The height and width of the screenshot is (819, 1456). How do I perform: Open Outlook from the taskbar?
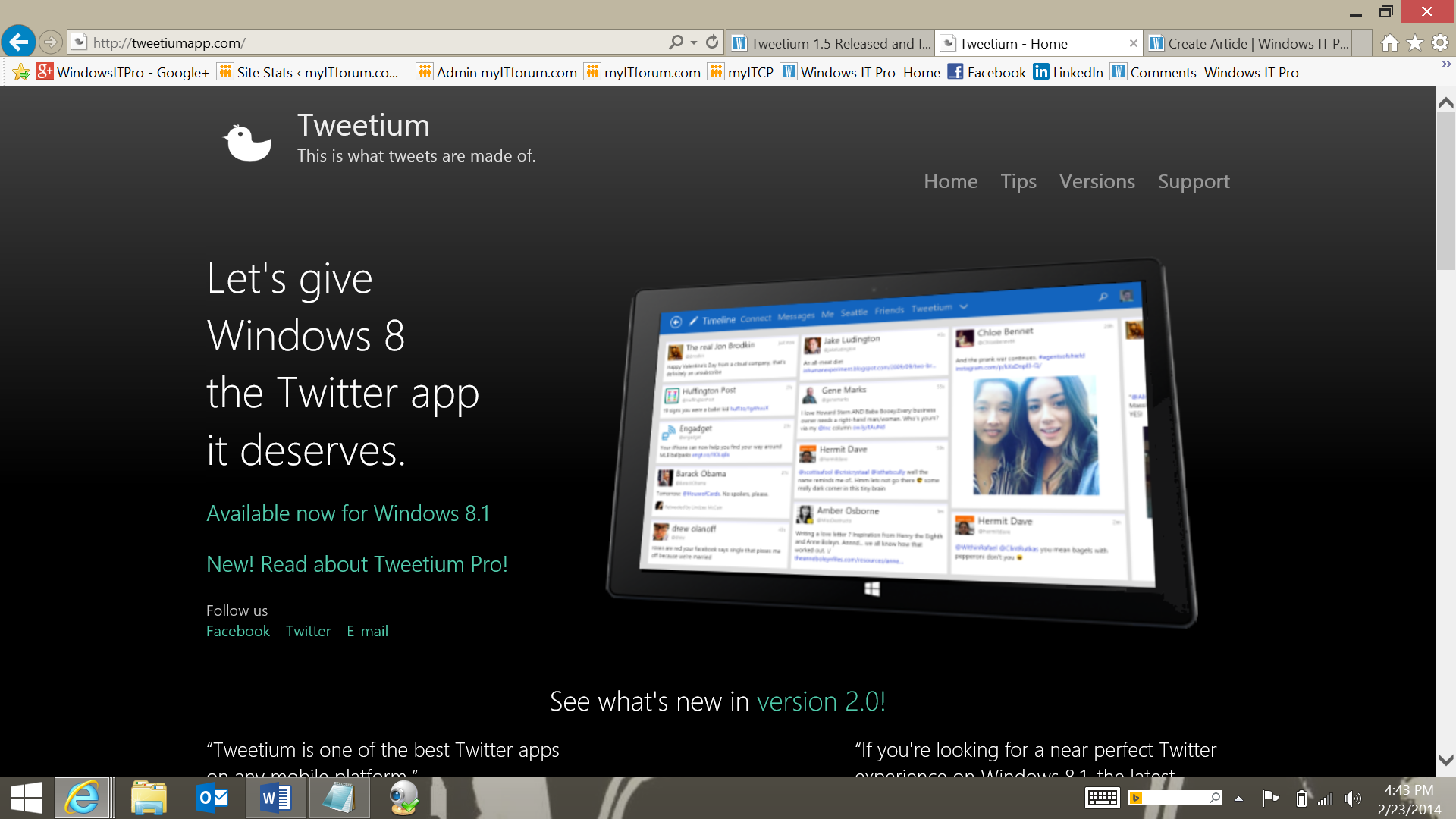click(212, 798)
